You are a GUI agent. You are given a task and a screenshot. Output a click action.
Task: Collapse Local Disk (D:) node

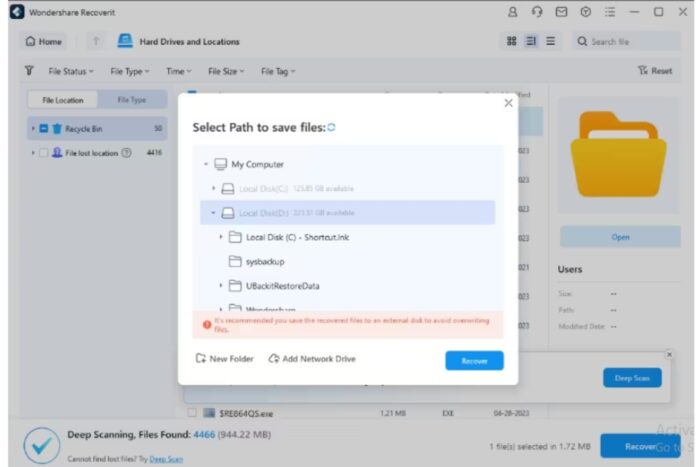click(213, 213)
